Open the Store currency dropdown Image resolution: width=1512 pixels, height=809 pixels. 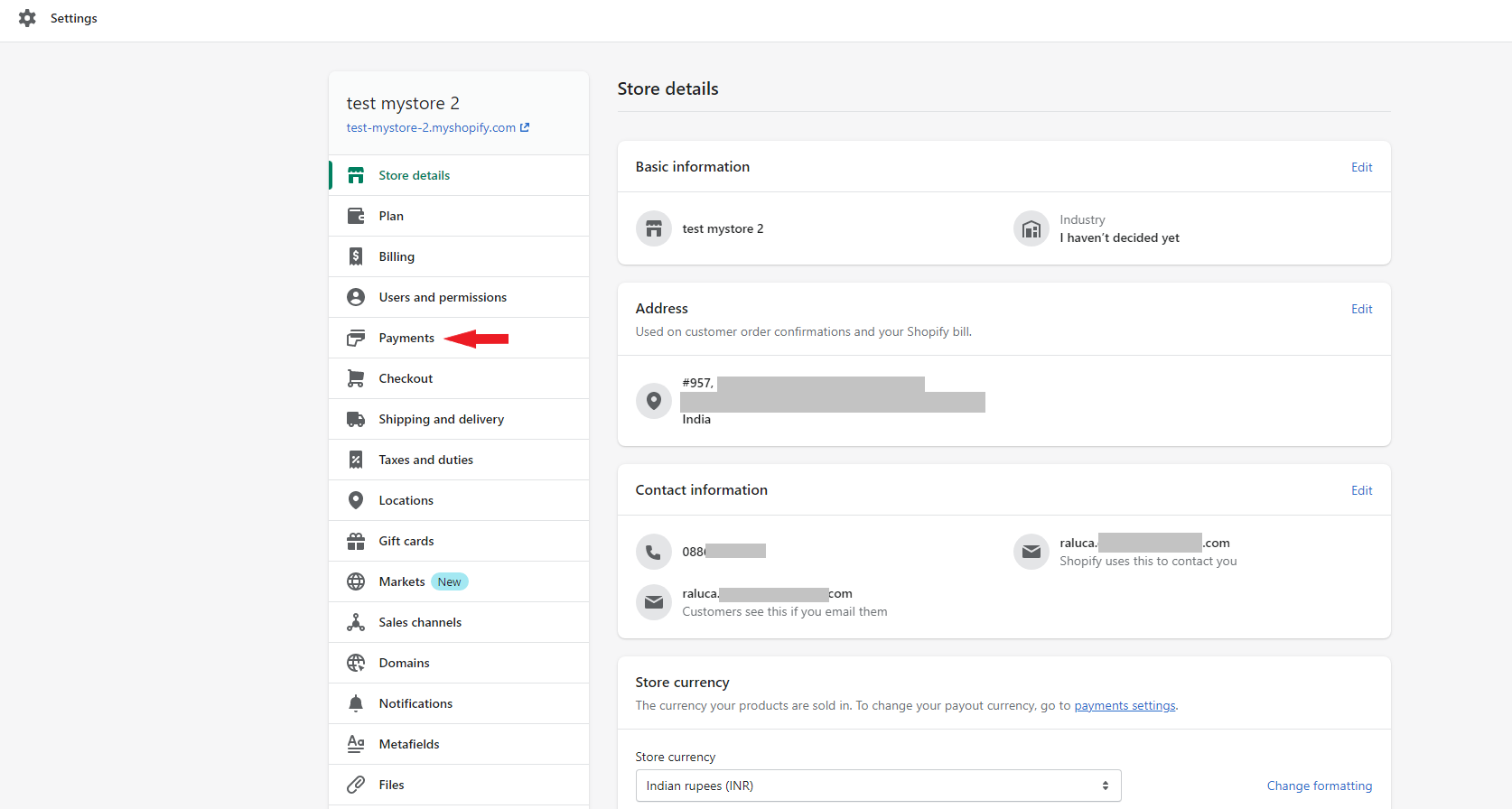[878, 786]
